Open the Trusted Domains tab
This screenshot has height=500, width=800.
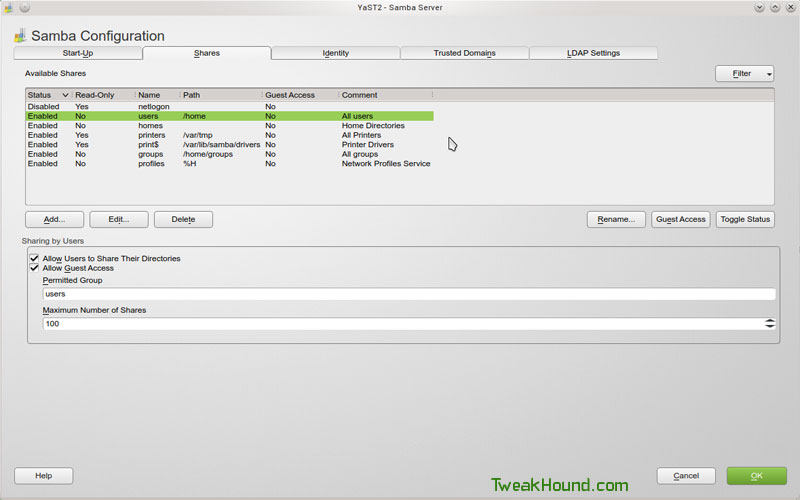tap(464, 53)
